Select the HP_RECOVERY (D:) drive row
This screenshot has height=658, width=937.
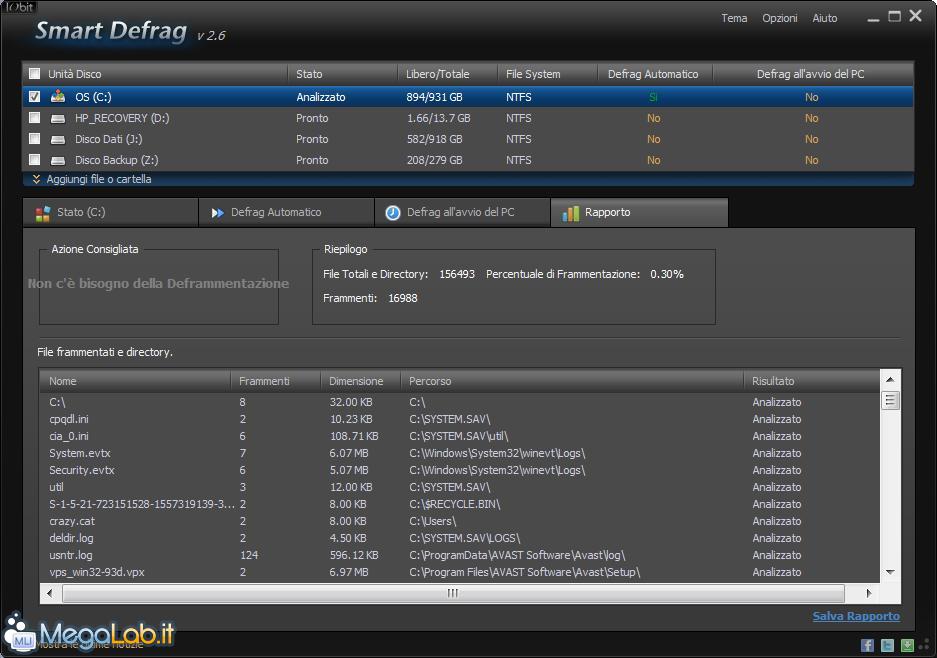(468, 118)
